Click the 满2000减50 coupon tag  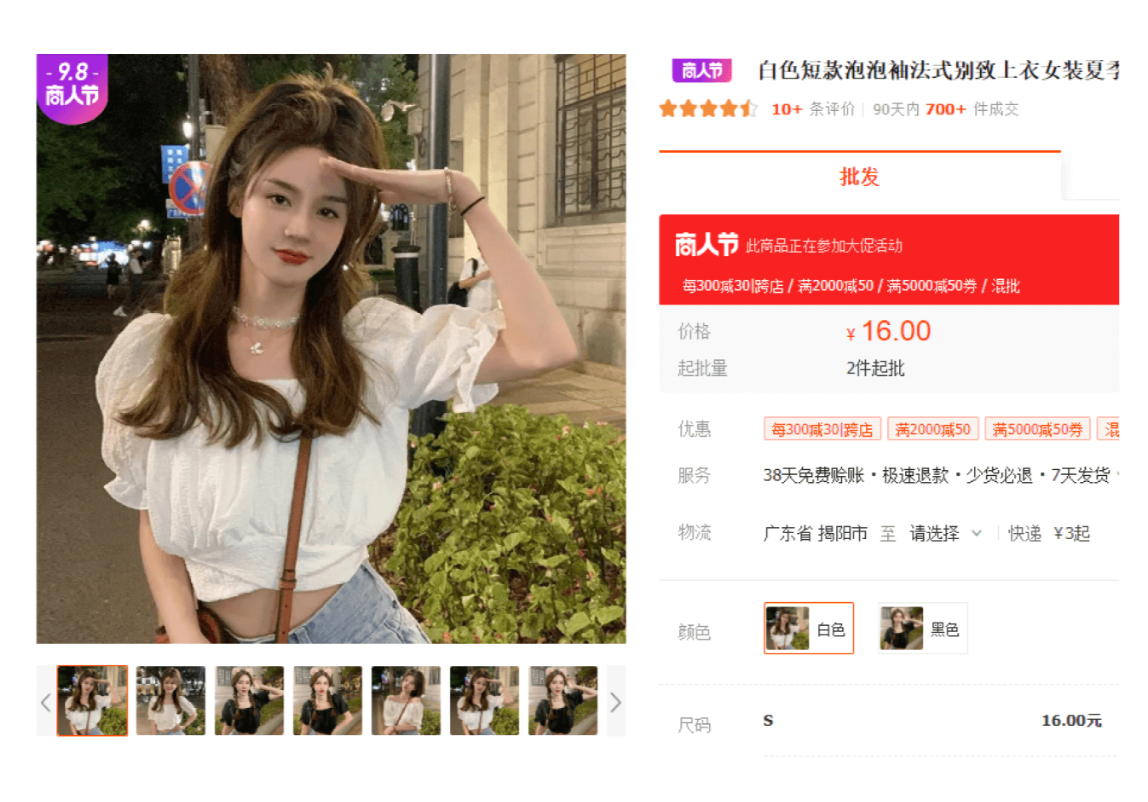(932, 429)
